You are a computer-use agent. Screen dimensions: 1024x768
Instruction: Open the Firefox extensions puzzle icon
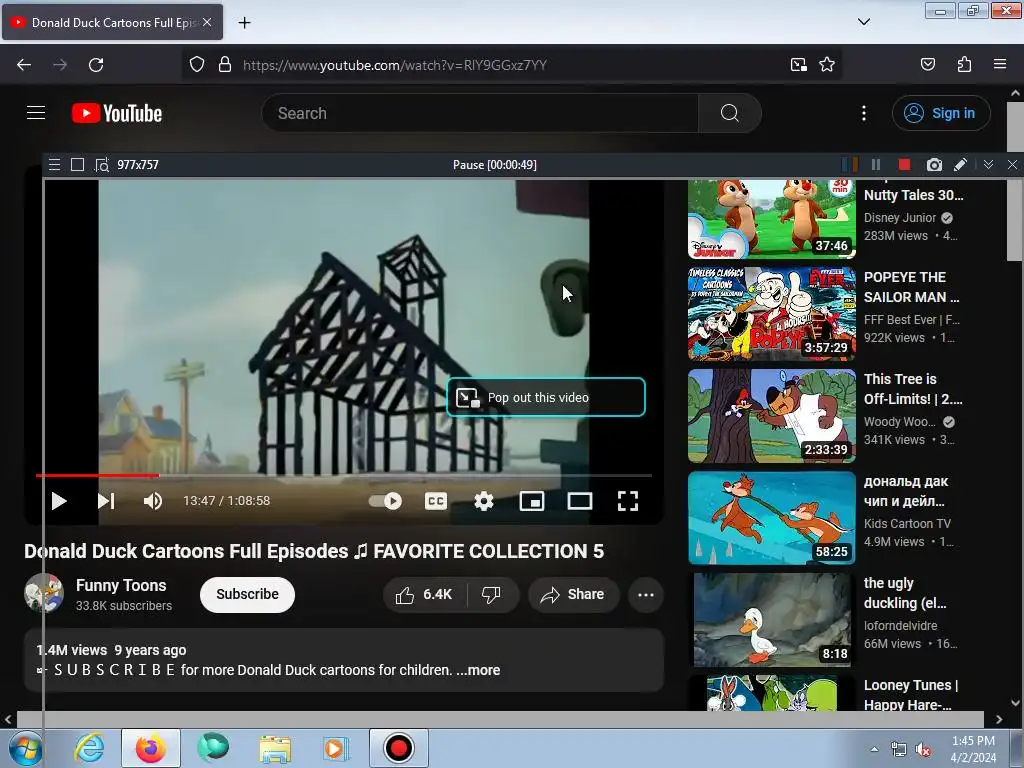coord(964,65)
